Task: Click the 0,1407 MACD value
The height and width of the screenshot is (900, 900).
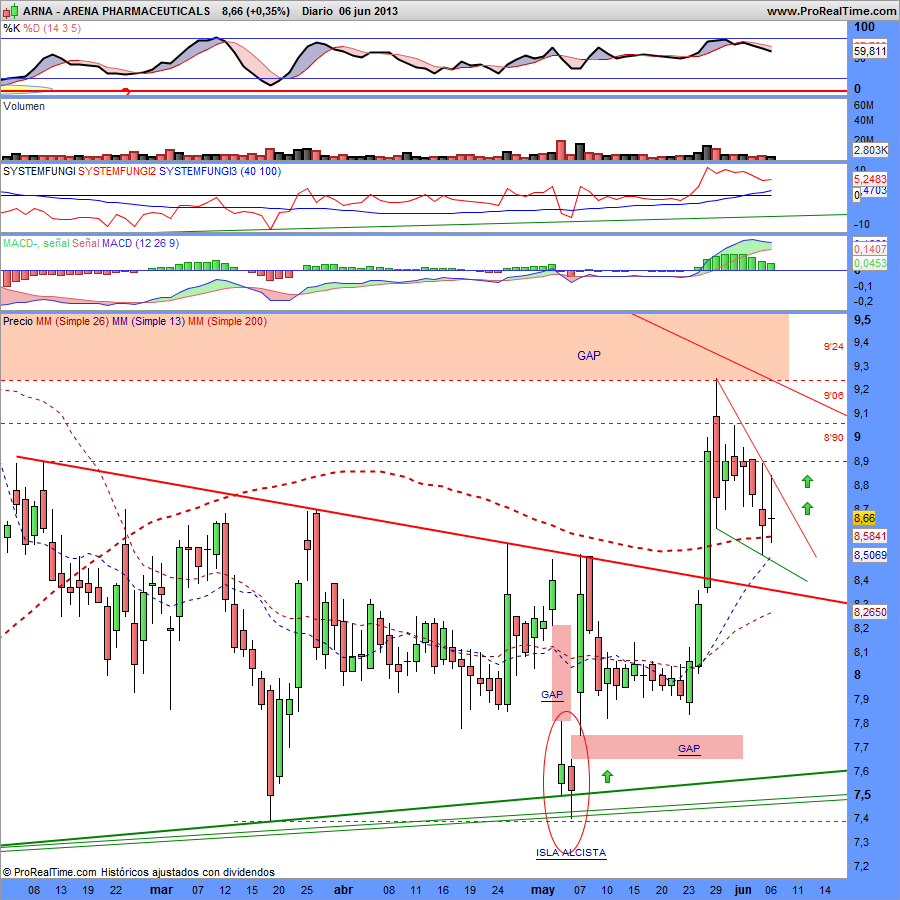Action: pyautogui.click(x=870, y=249)
